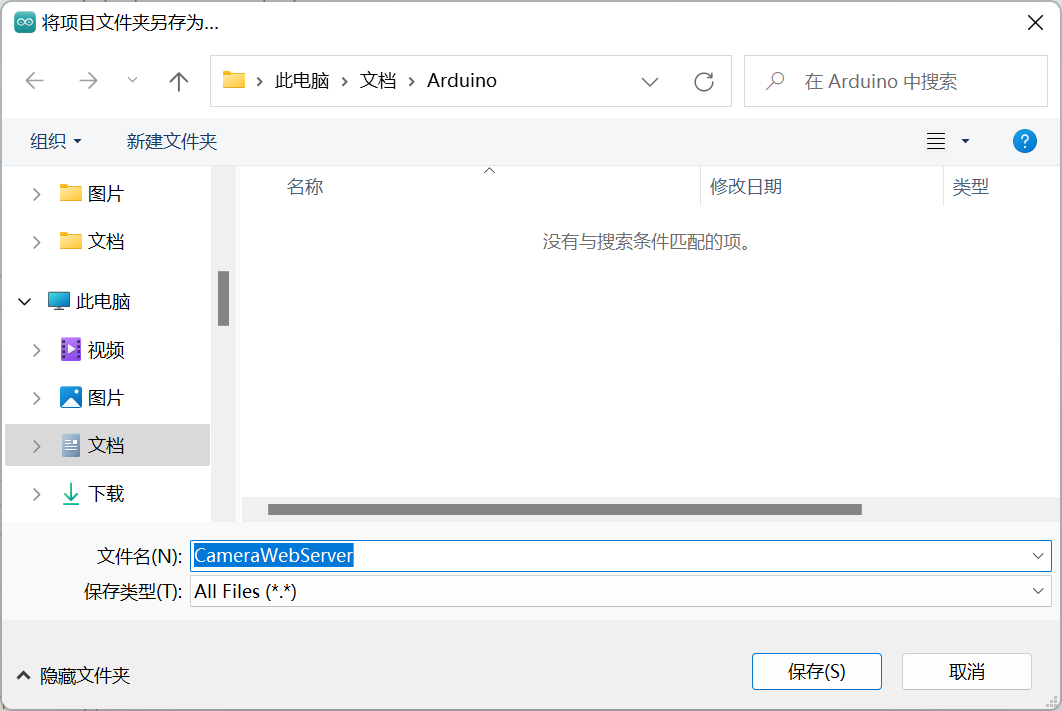
Task: Select 图片 library under 此电脑
Action: click(x=92, y=397)
